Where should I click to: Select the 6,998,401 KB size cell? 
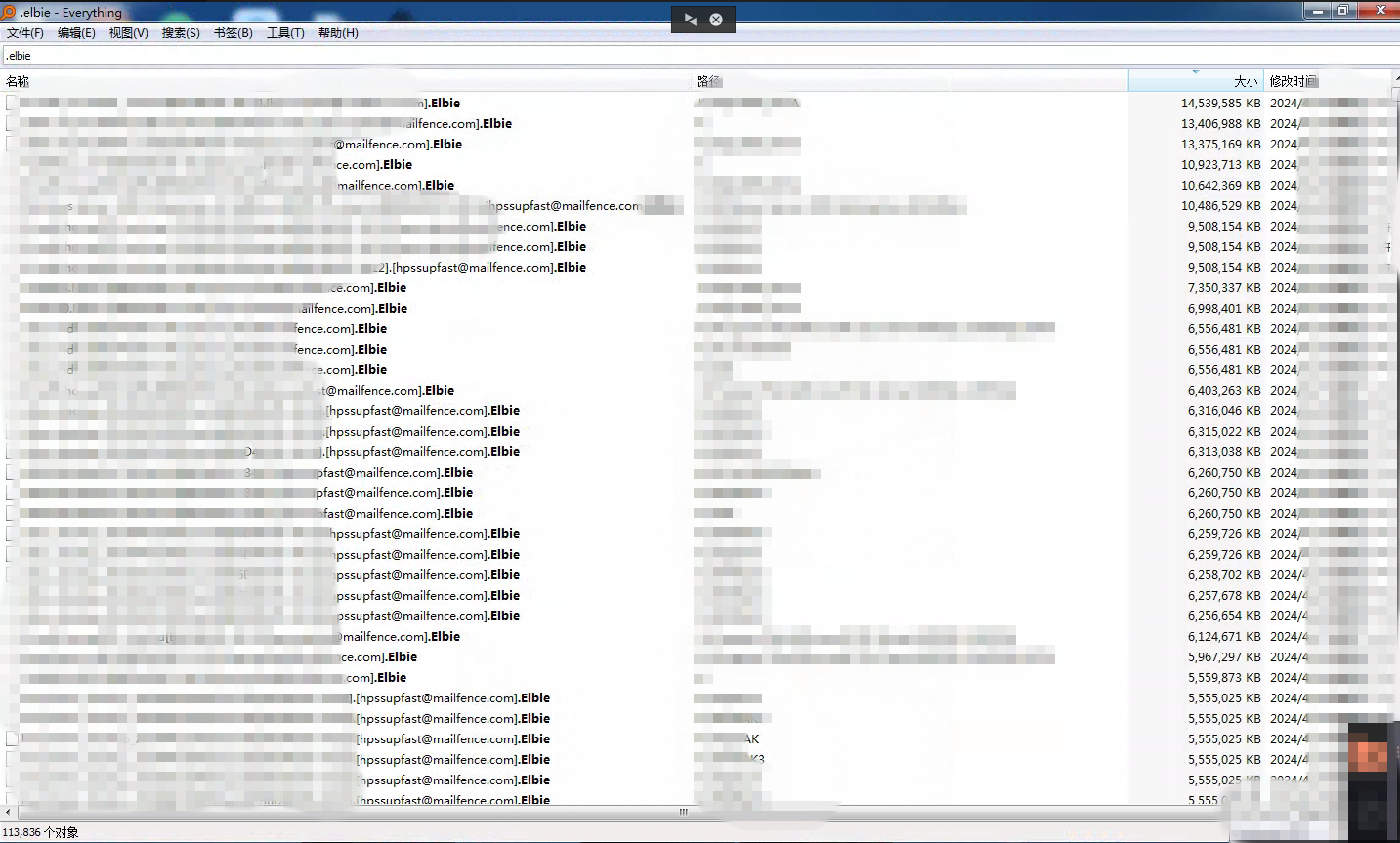point(1224,308)
